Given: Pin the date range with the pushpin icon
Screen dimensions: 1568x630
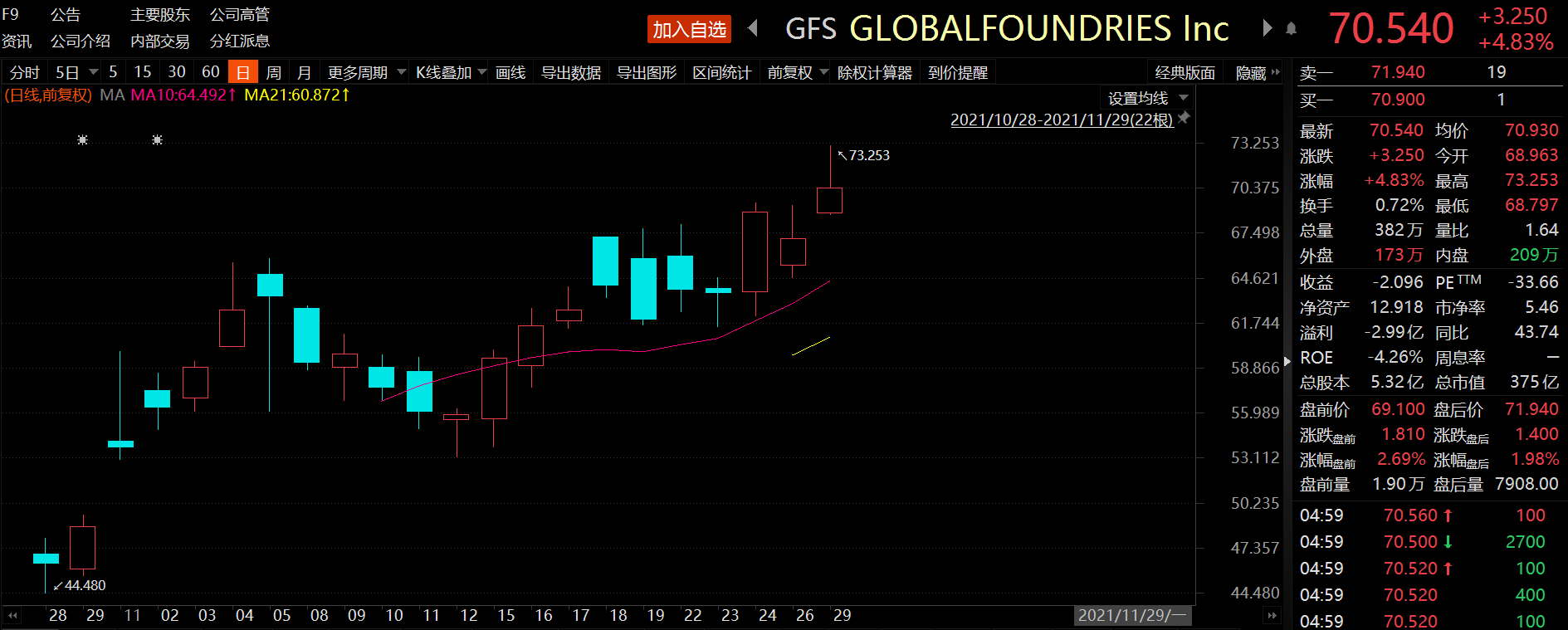Looking at the screenshot, I should (1185, 118).
